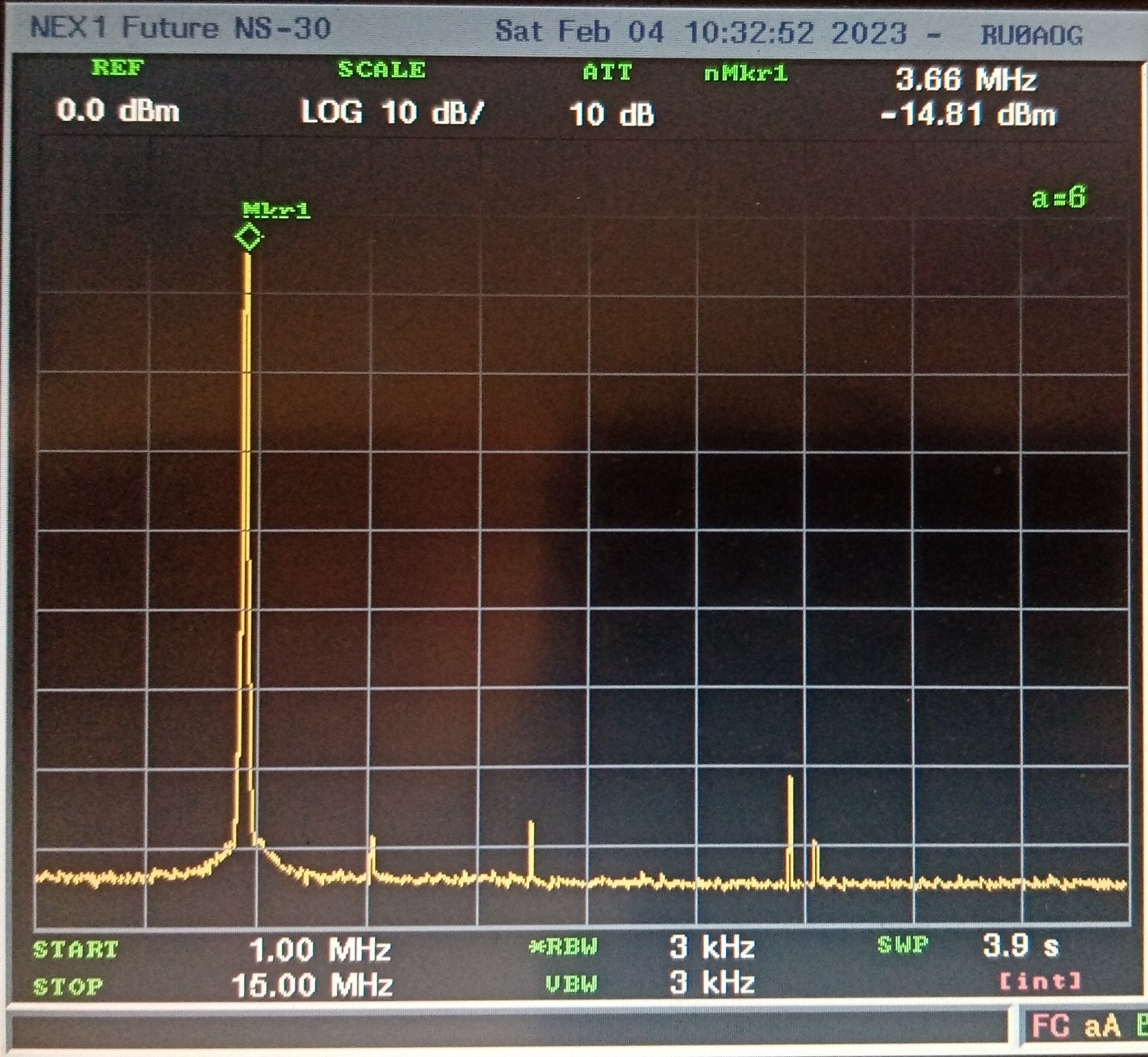Screen dimensions: 1148x1057
Task: Select the 3.9 s sweep time value
Action: 1020,945
